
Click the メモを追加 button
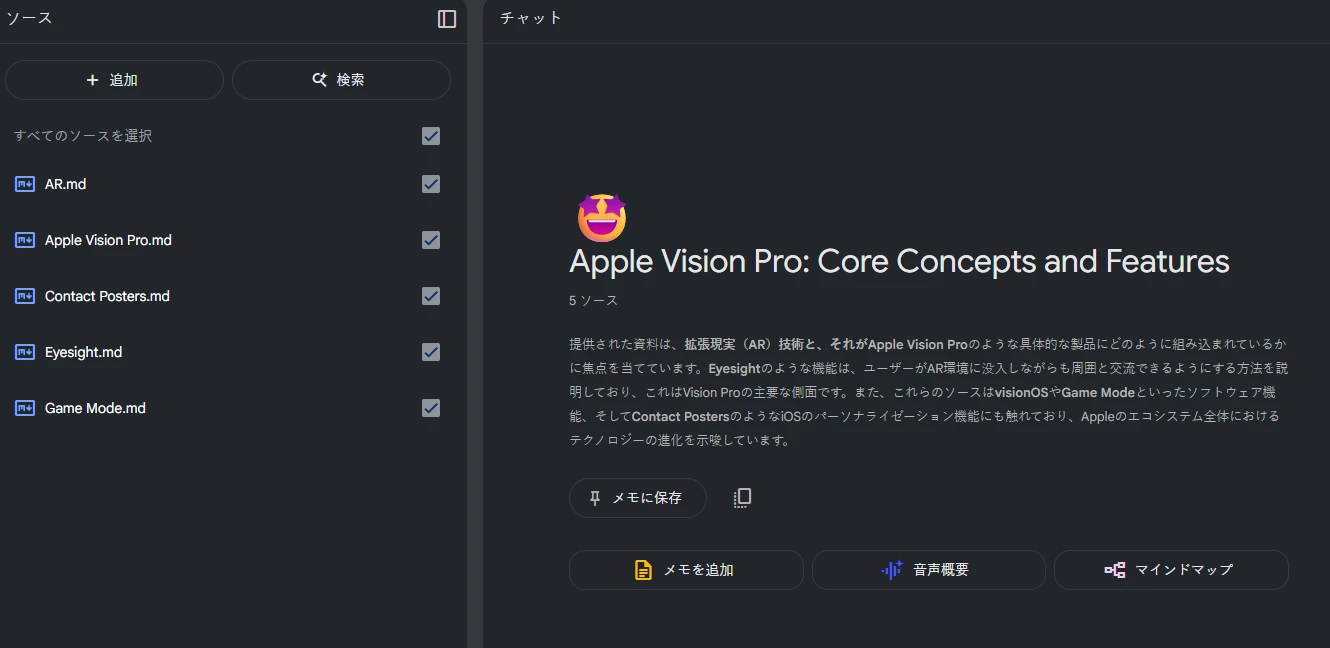(686, 570)
